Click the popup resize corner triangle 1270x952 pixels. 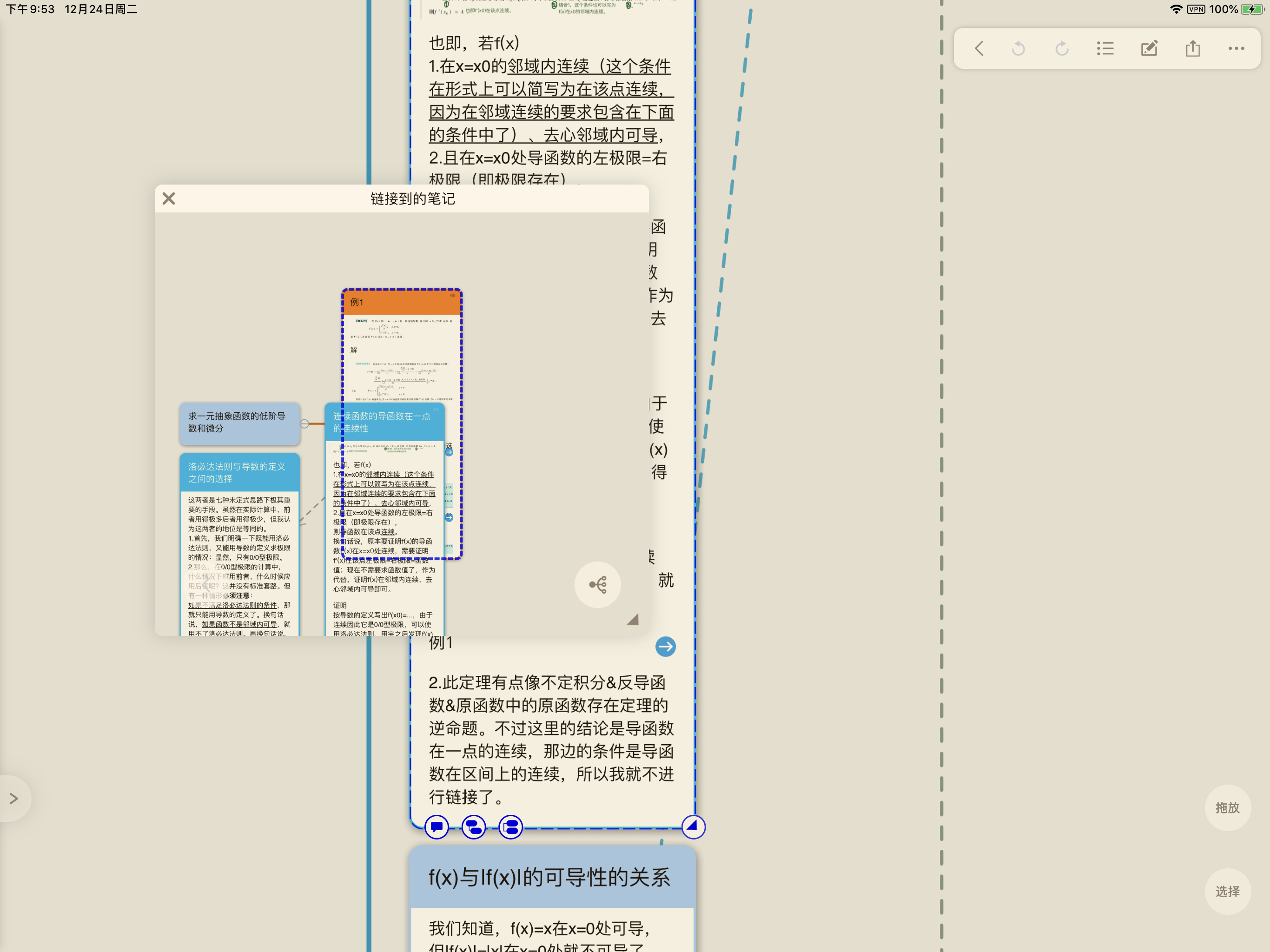(633, 619)
